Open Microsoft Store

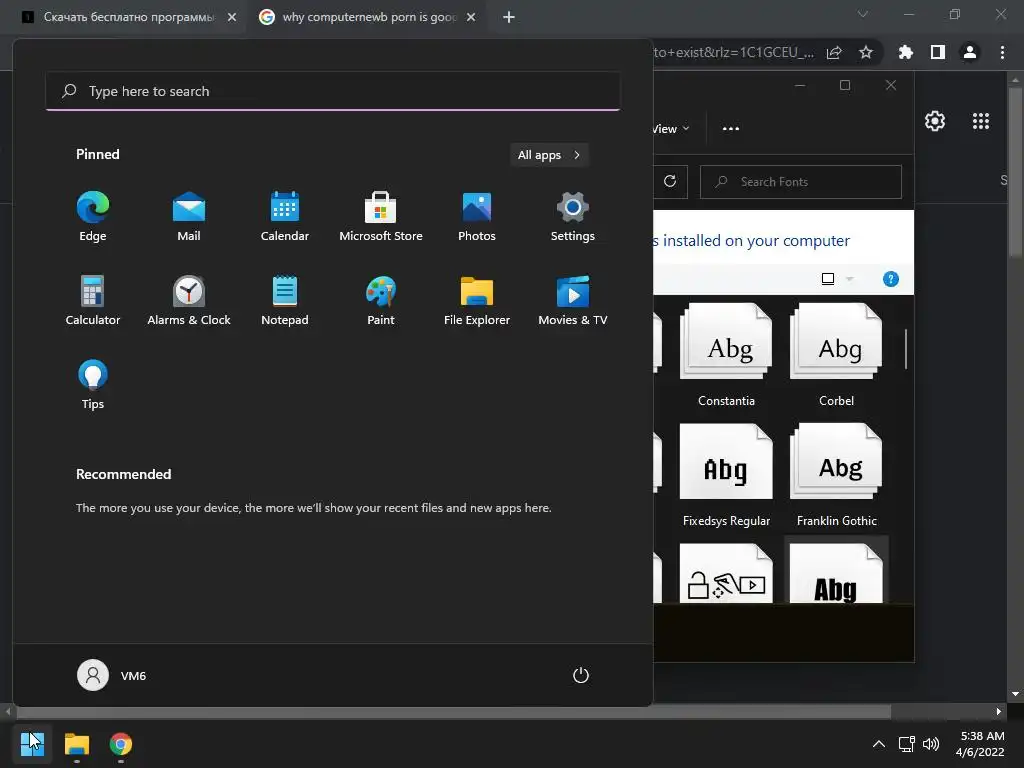coord(381,217)
